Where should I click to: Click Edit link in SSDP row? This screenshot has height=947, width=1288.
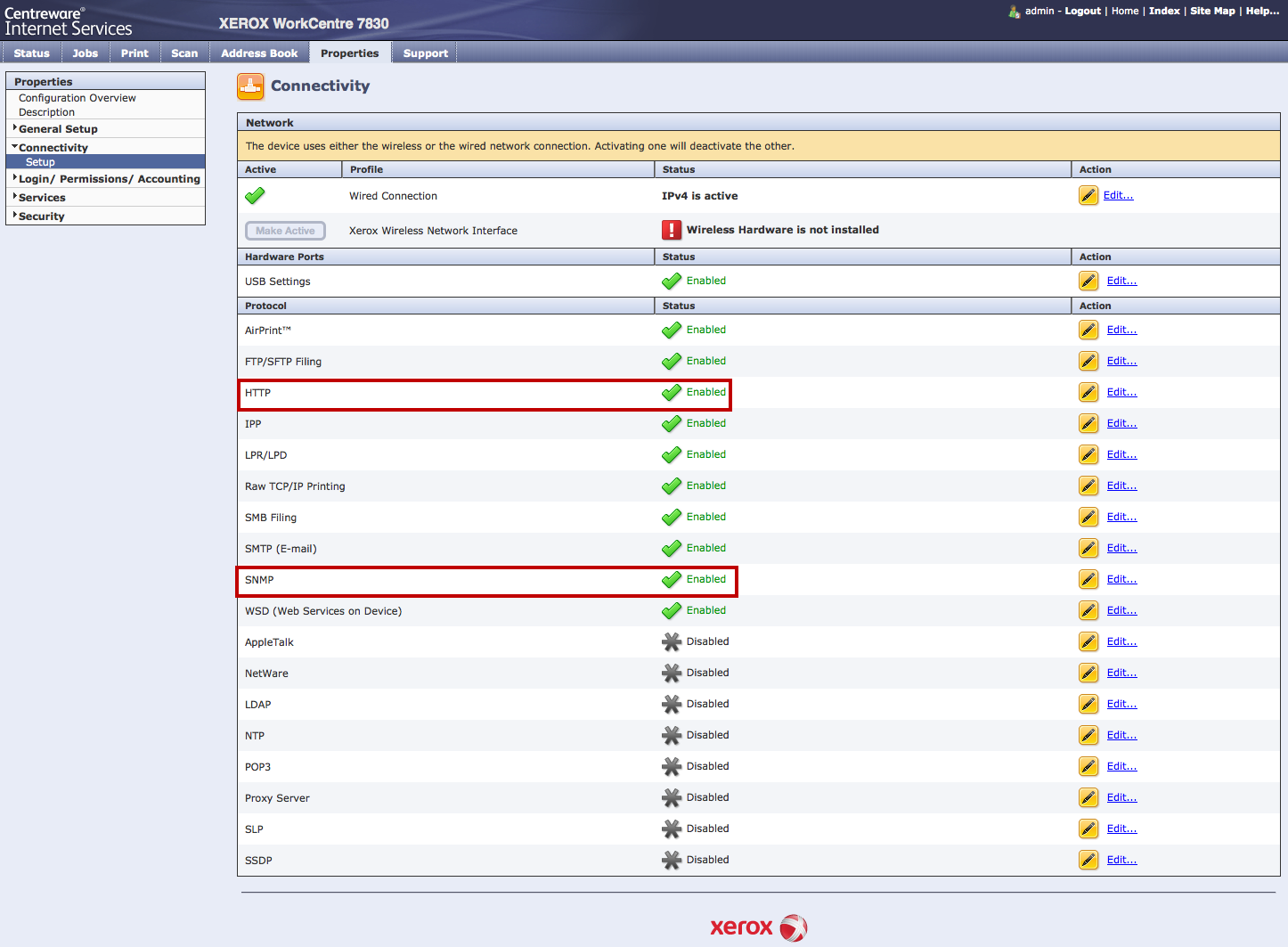(x=1122, y=861)
